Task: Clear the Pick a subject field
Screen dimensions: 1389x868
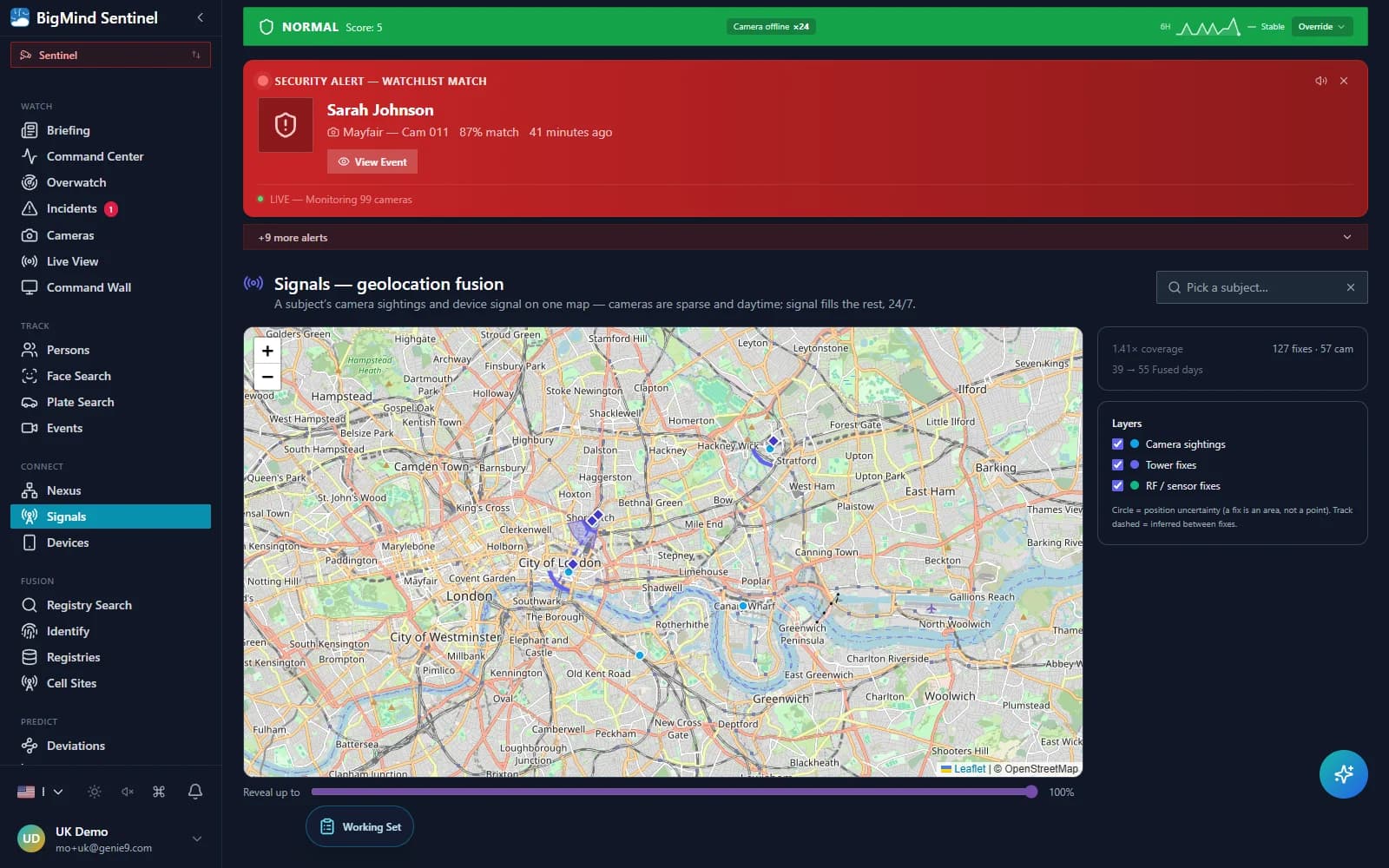Action: (x=1351, y=287)
